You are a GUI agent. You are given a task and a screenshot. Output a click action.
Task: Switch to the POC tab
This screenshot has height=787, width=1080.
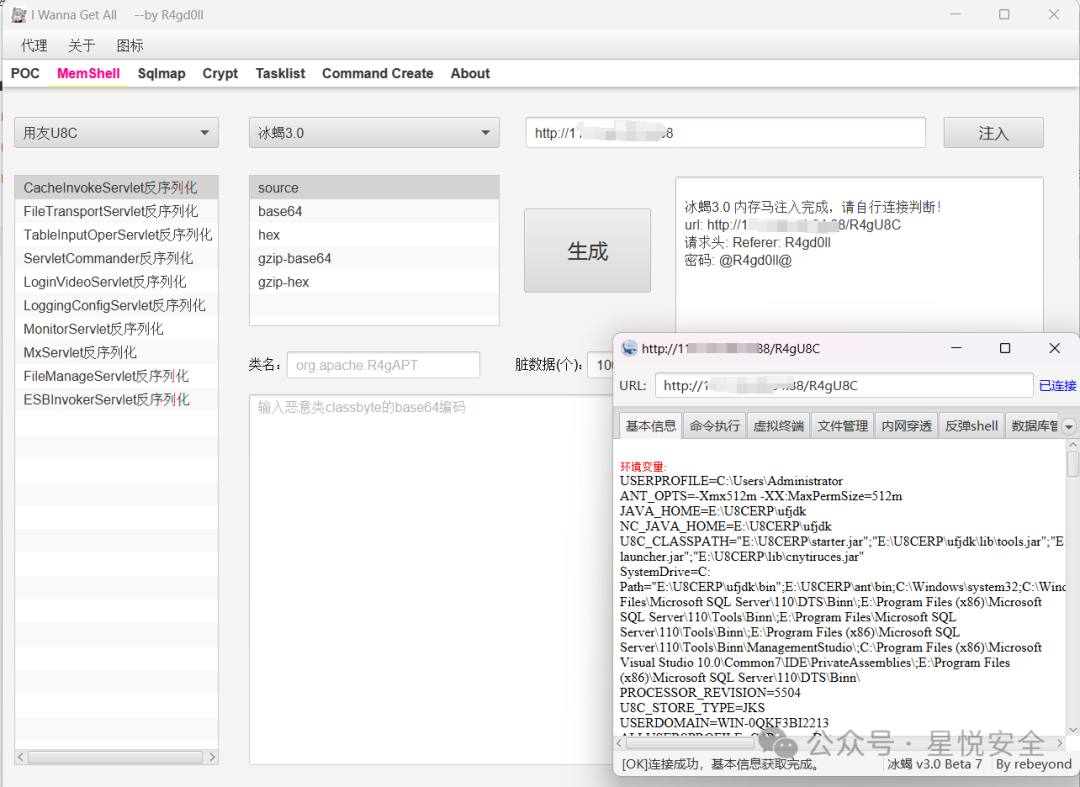[x=25, y=73]
